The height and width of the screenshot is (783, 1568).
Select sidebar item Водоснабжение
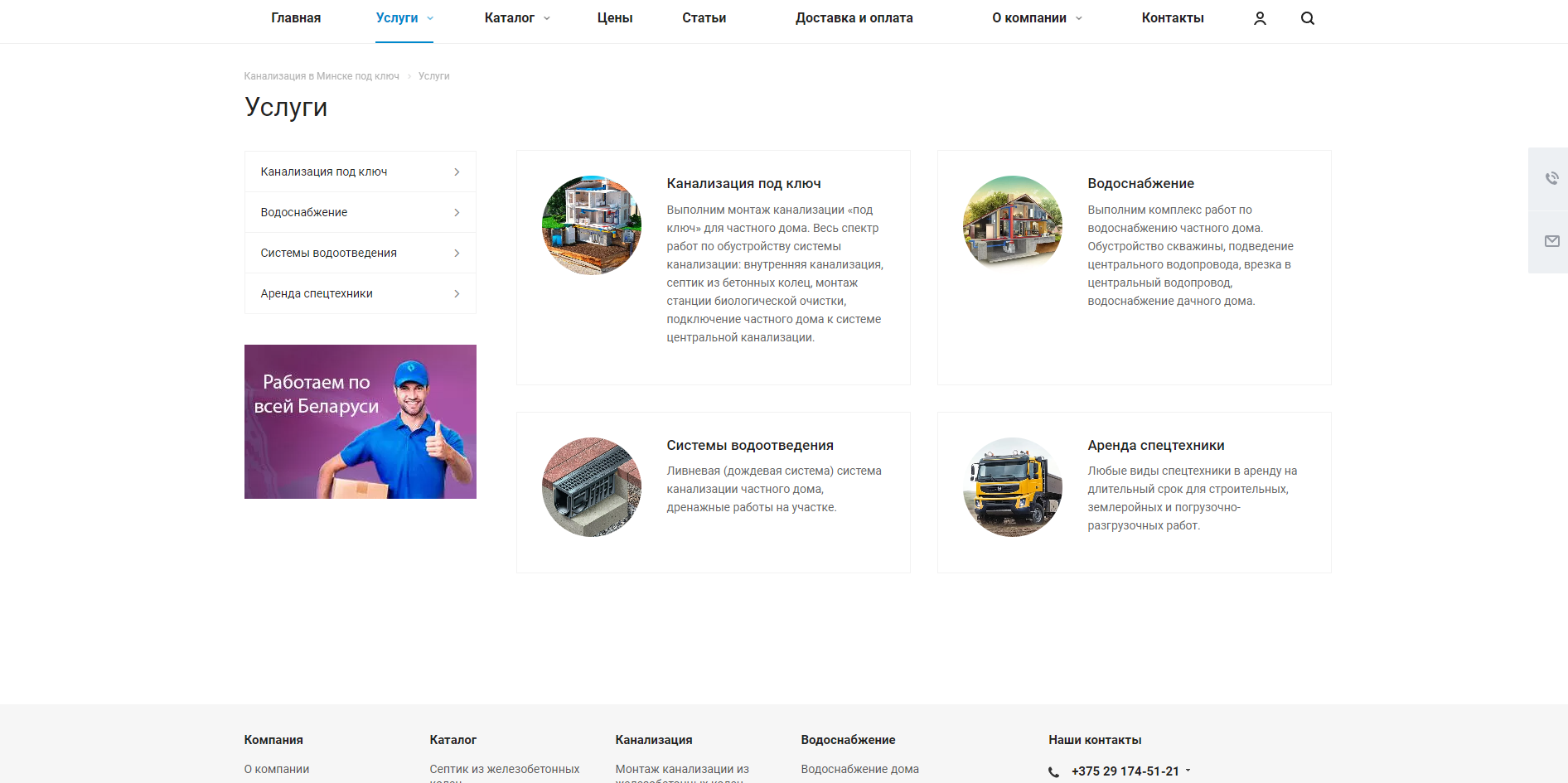[x=361, y=212]
